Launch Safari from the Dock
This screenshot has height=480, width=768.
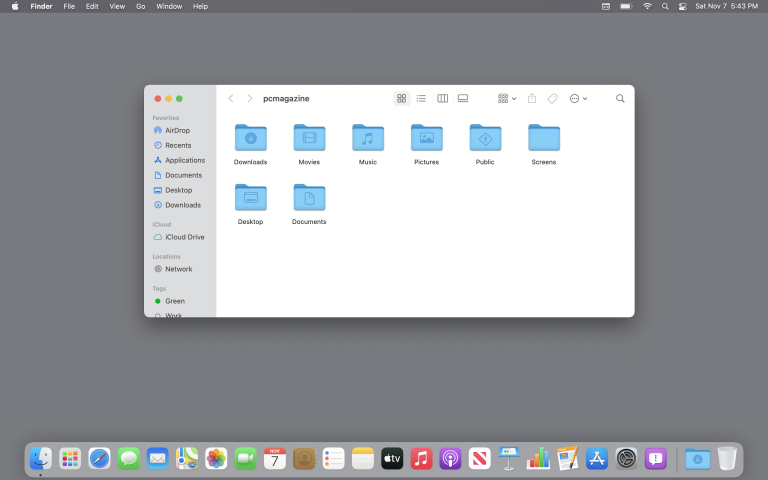coord(99,458)
